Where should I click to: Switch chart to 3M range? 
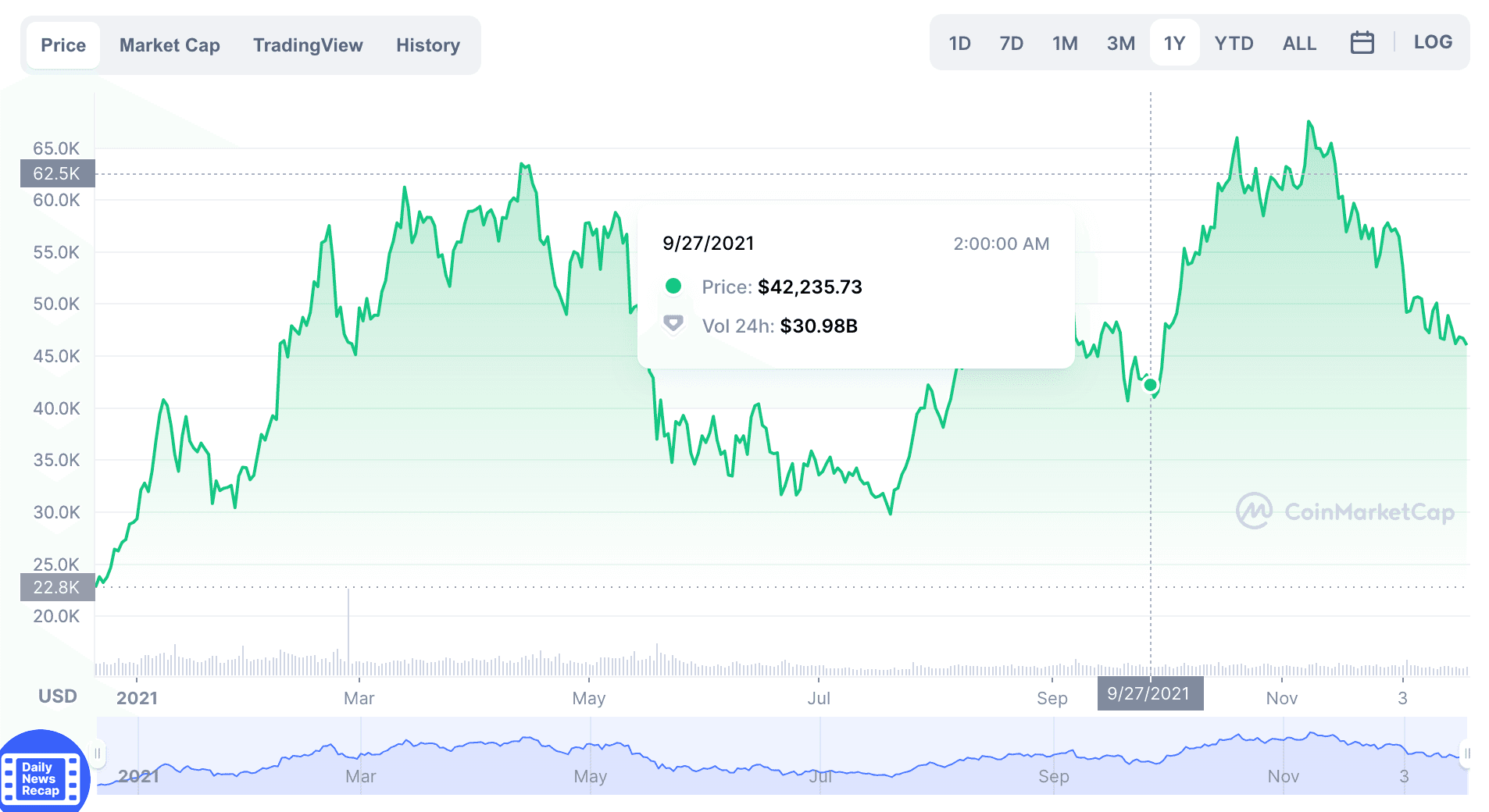point(1120,44)
